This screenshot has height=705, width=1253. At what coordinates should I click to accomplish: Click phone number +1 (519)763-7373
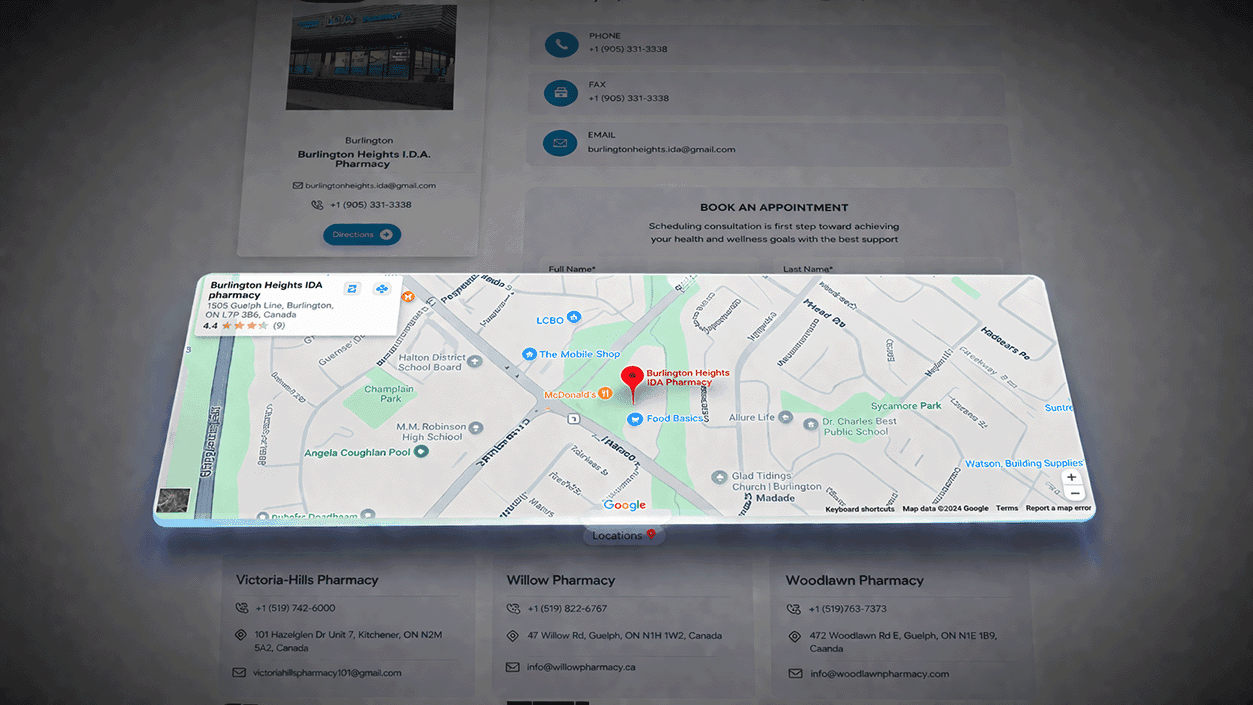tap(847, 608)
